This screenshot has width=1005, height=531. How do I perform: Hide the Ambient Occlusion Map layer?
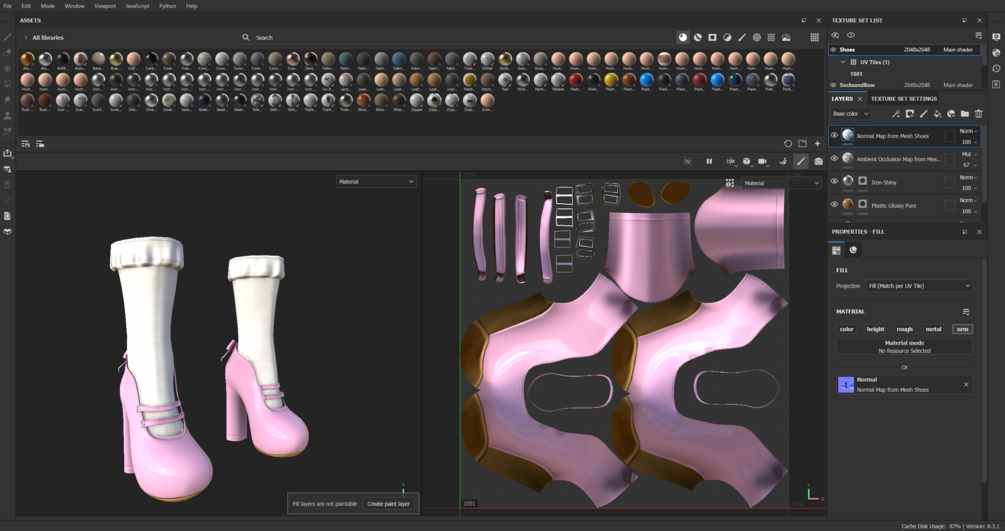(834, 158)
